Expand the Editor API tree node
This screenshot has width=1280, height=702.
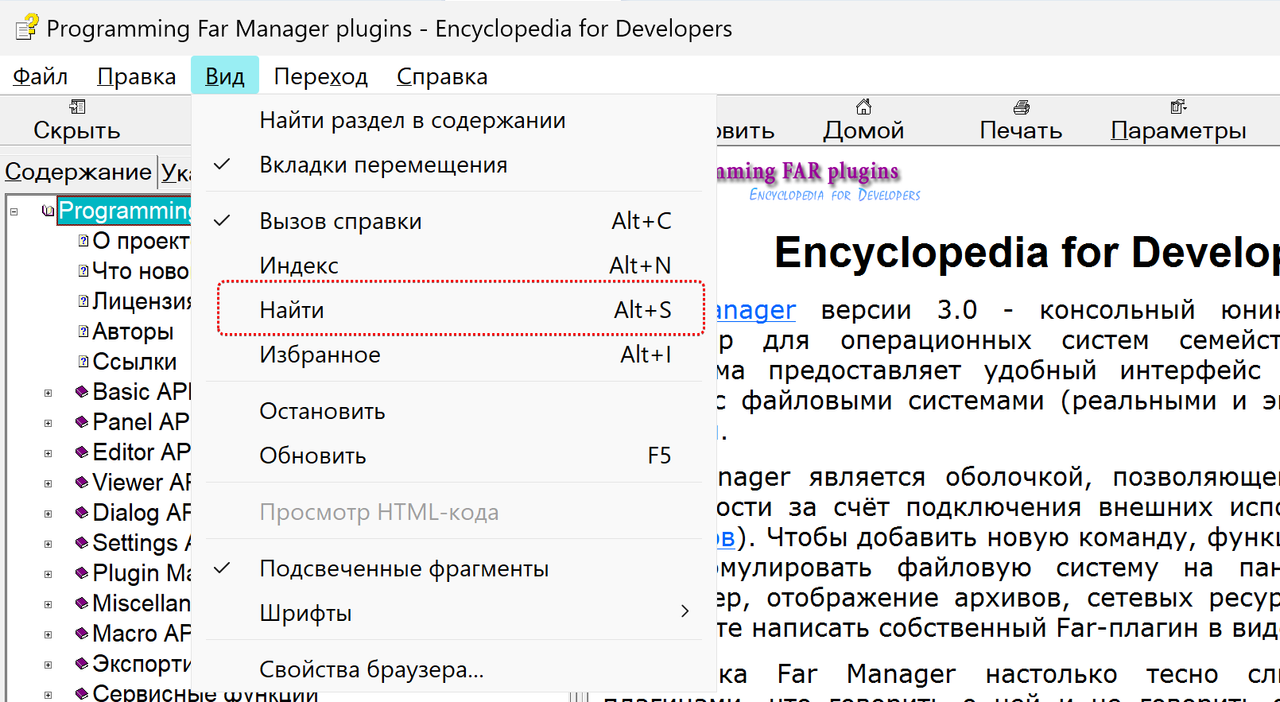point(48,452)
